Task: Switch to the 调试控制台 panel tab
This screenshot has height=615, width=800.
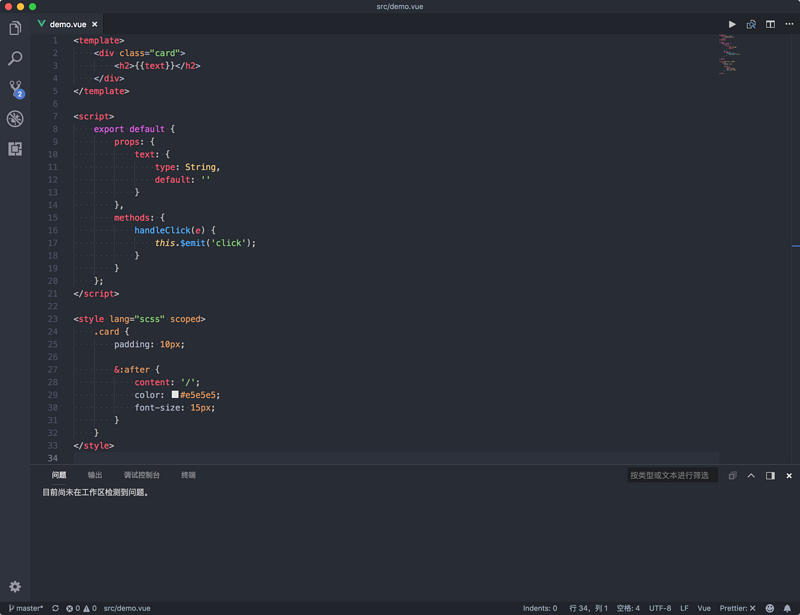Action: click(141, 475)
